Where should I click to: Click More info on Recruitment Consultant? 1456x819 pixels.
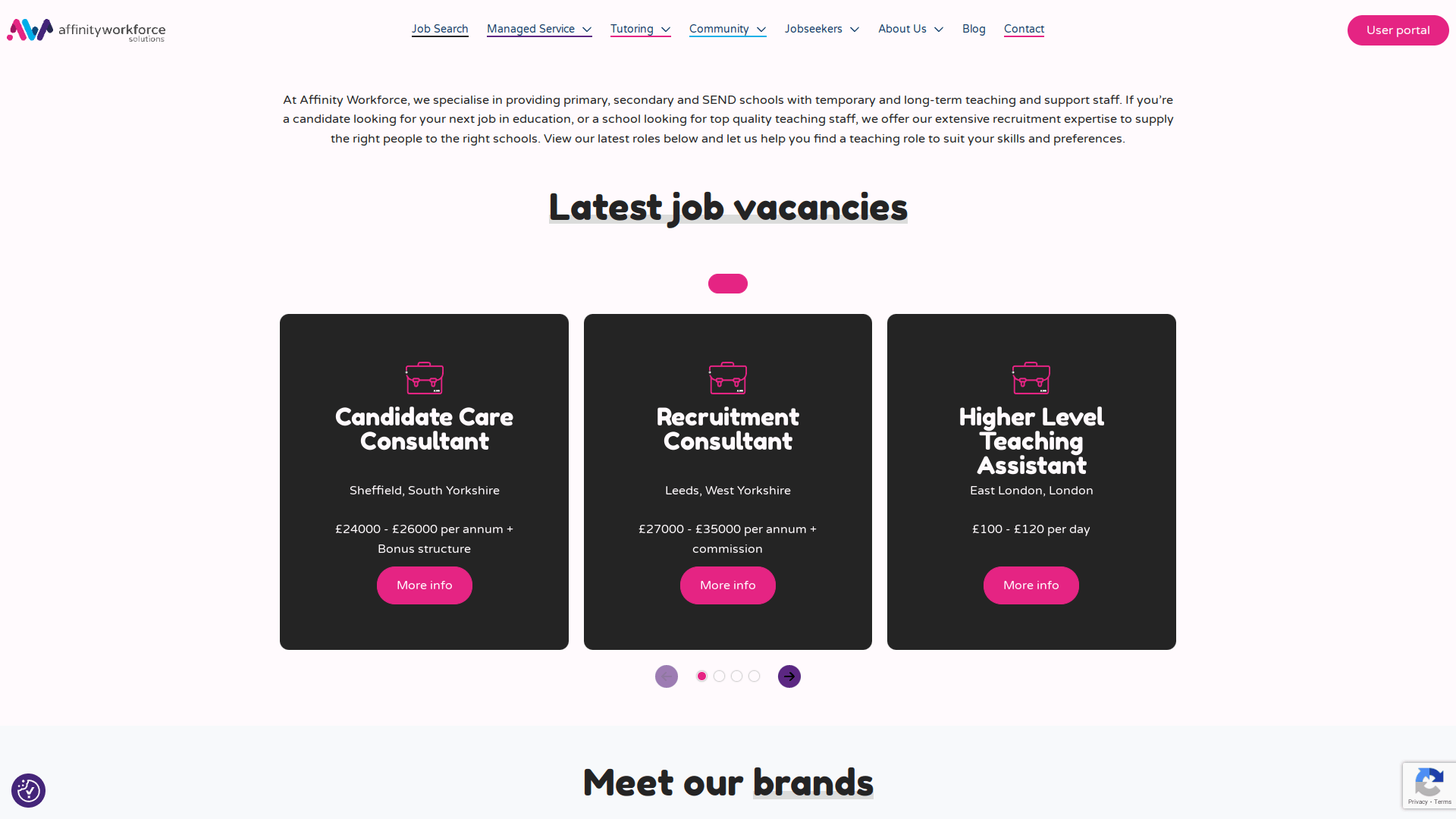pos(727,585)
